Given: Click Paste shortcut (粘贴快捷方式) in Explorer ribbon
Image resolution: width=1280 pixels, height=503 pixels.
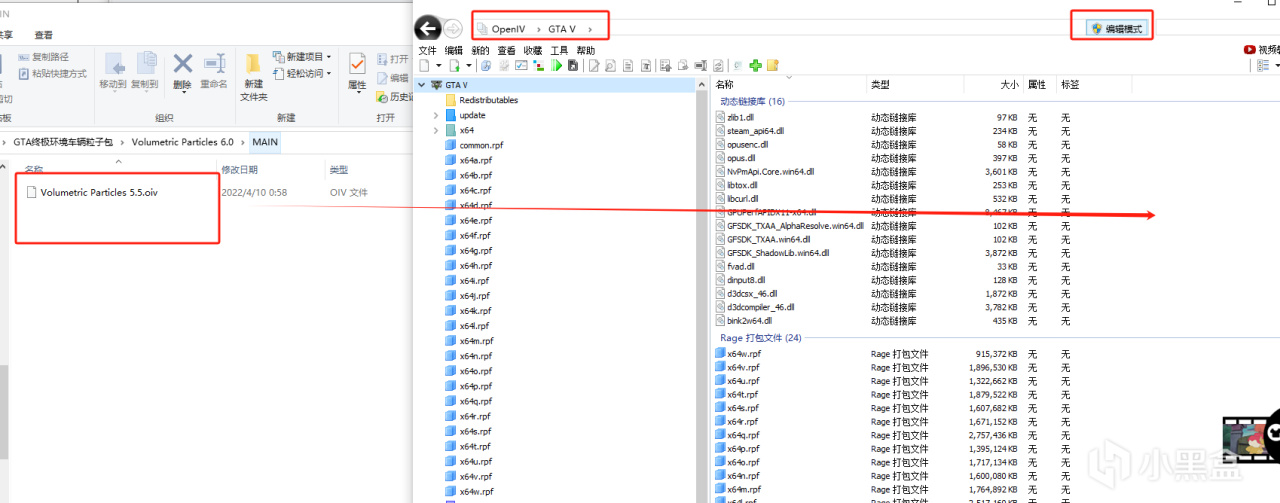Looking at the screenshot, I should coord(52,74).
